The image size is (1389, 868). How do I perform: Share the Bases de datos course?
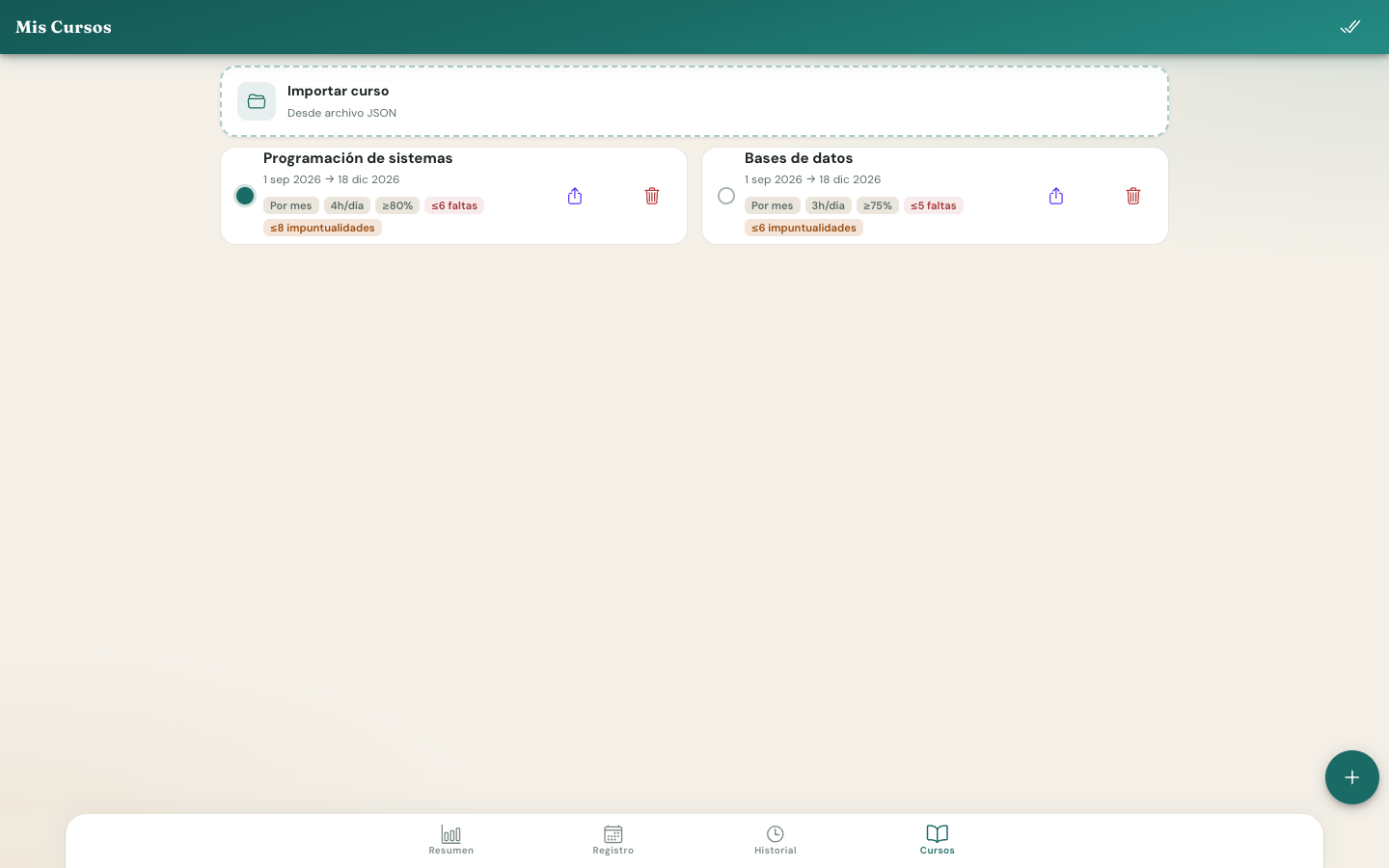tap(1056, 196)
